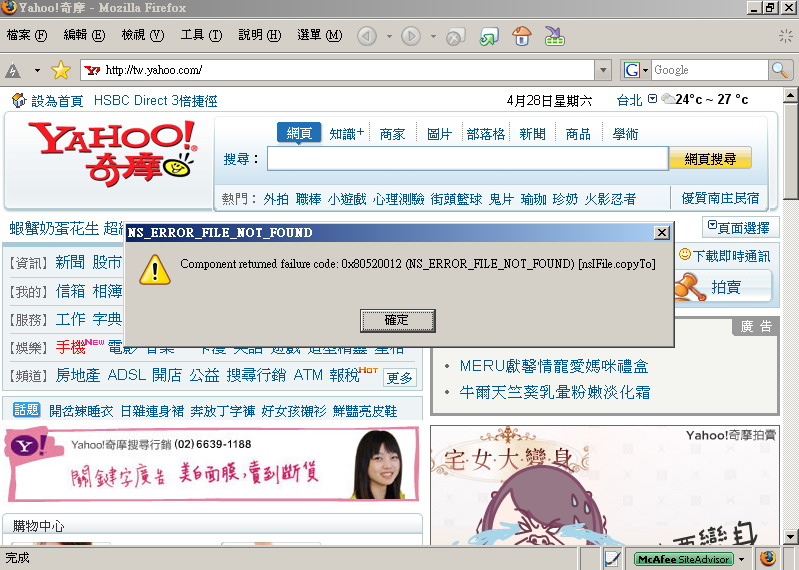This screenshot has height=570, width=799.
Task: Click the Forward navigation arrow icon
Action: pos(411,37)
